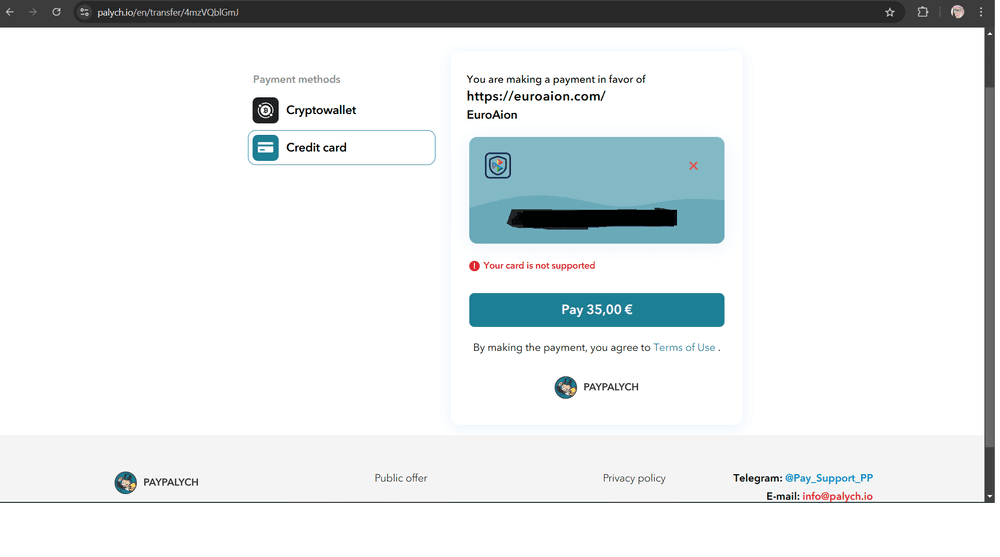
Task: Open the Chrome profile avatar
Action: pyautogui.click(x=958, y=12)
